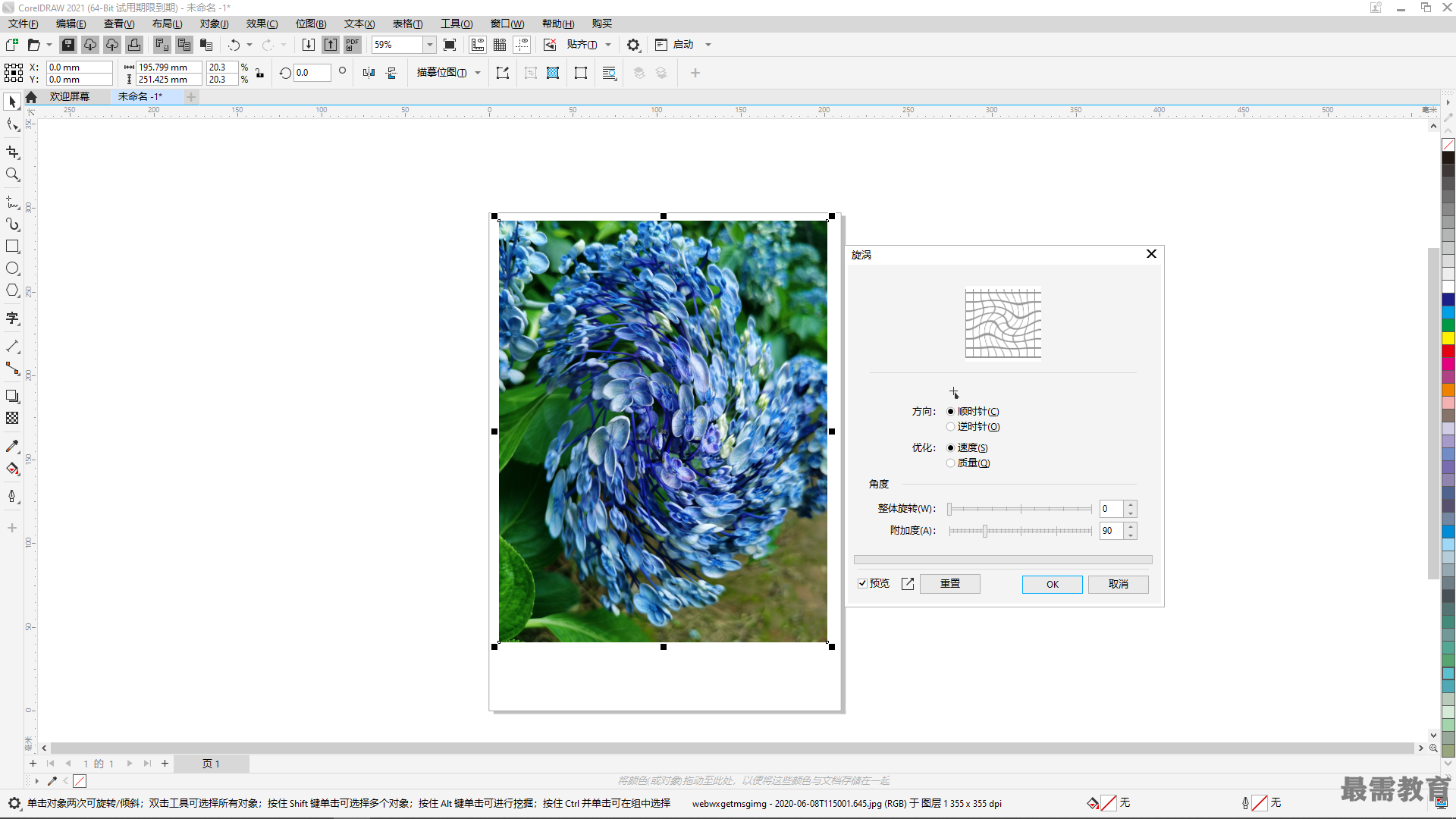Select the Color Eyedropper tool
Image resolution: width=1456 pixels, height=819 pixels.
(12, 446)
